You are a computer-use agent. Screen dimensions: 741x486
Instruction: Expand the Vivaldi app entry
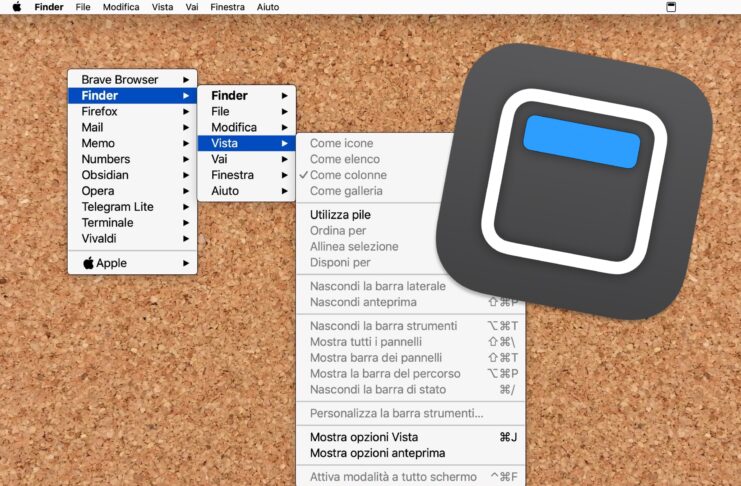[132, 239]
